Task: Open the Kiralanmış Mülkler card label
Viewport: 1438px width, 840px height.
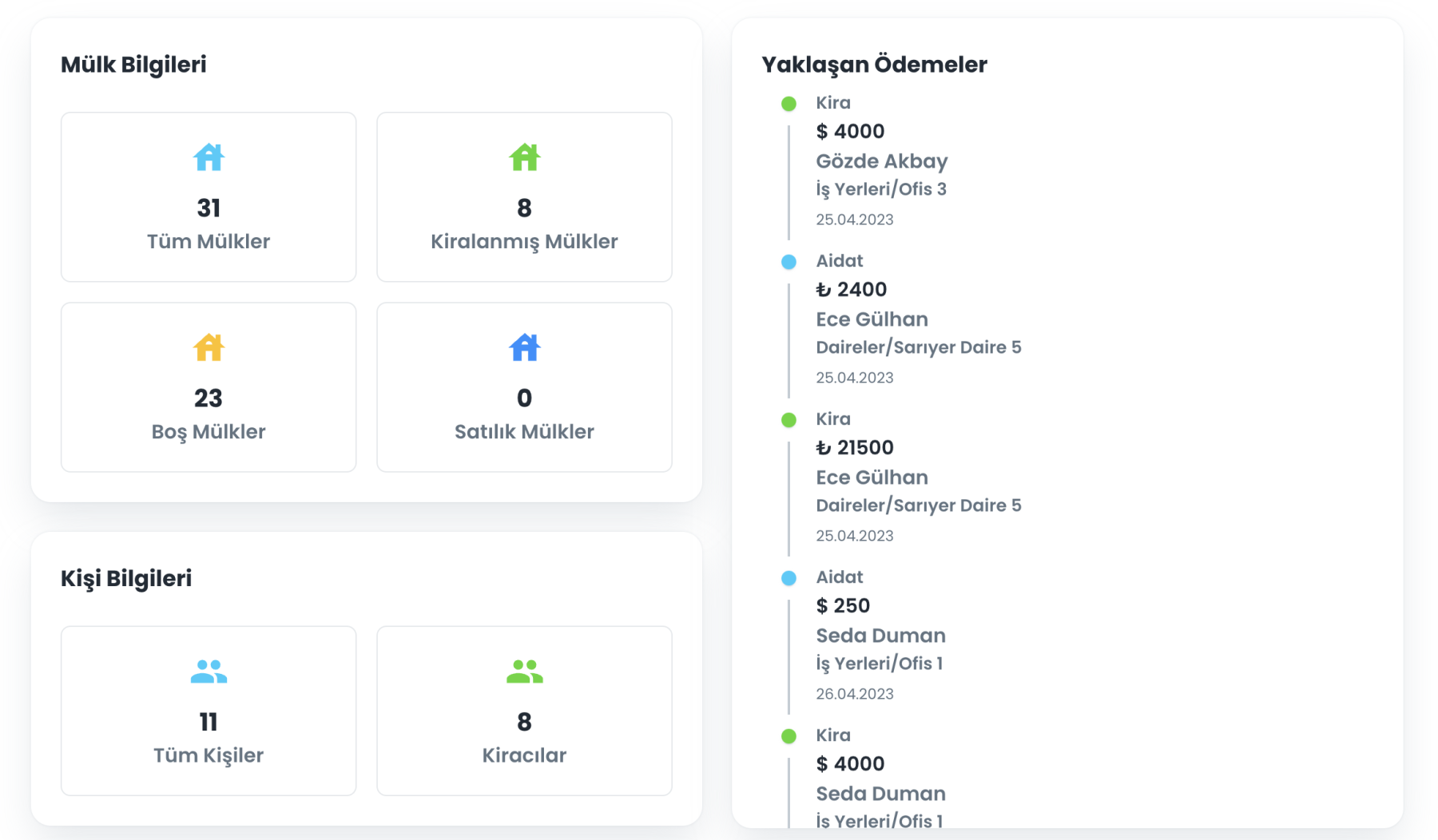Action: pyautogui.click(x=524, y=241)
